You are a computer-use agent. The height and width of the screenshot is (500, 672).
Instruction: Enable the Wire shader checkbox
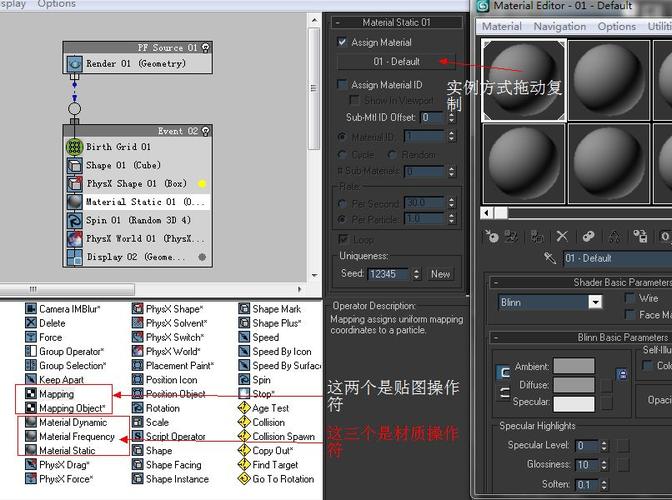(x=629, y=299)
